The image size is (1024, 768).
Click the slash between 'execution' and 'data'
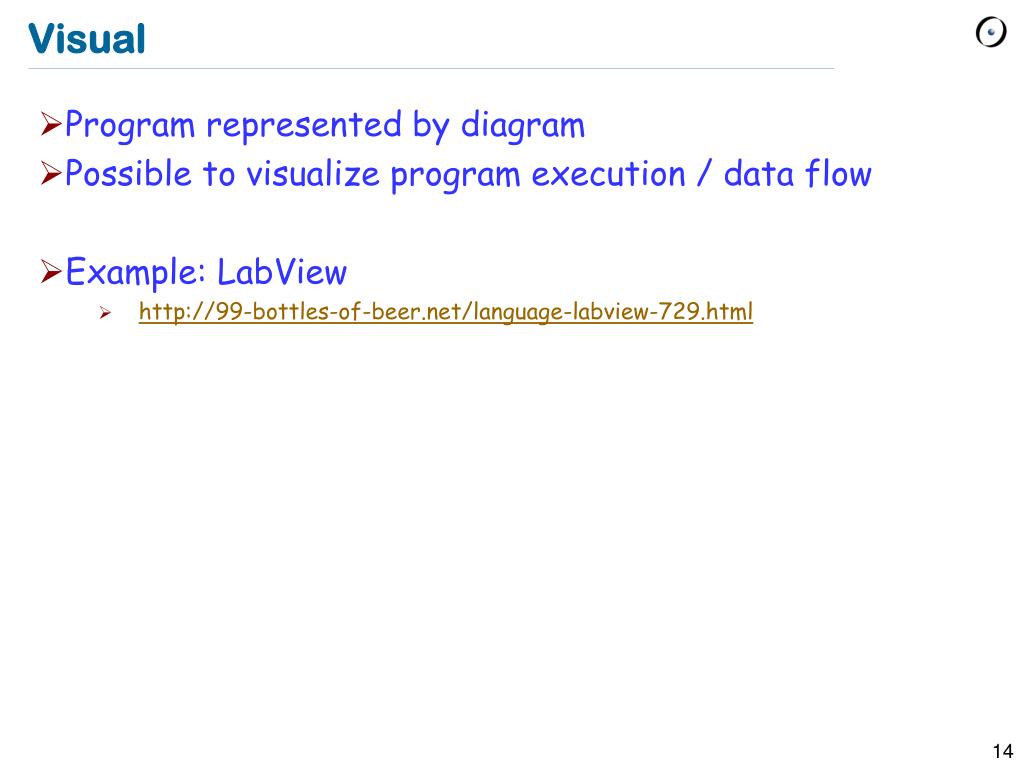[704, 174]
